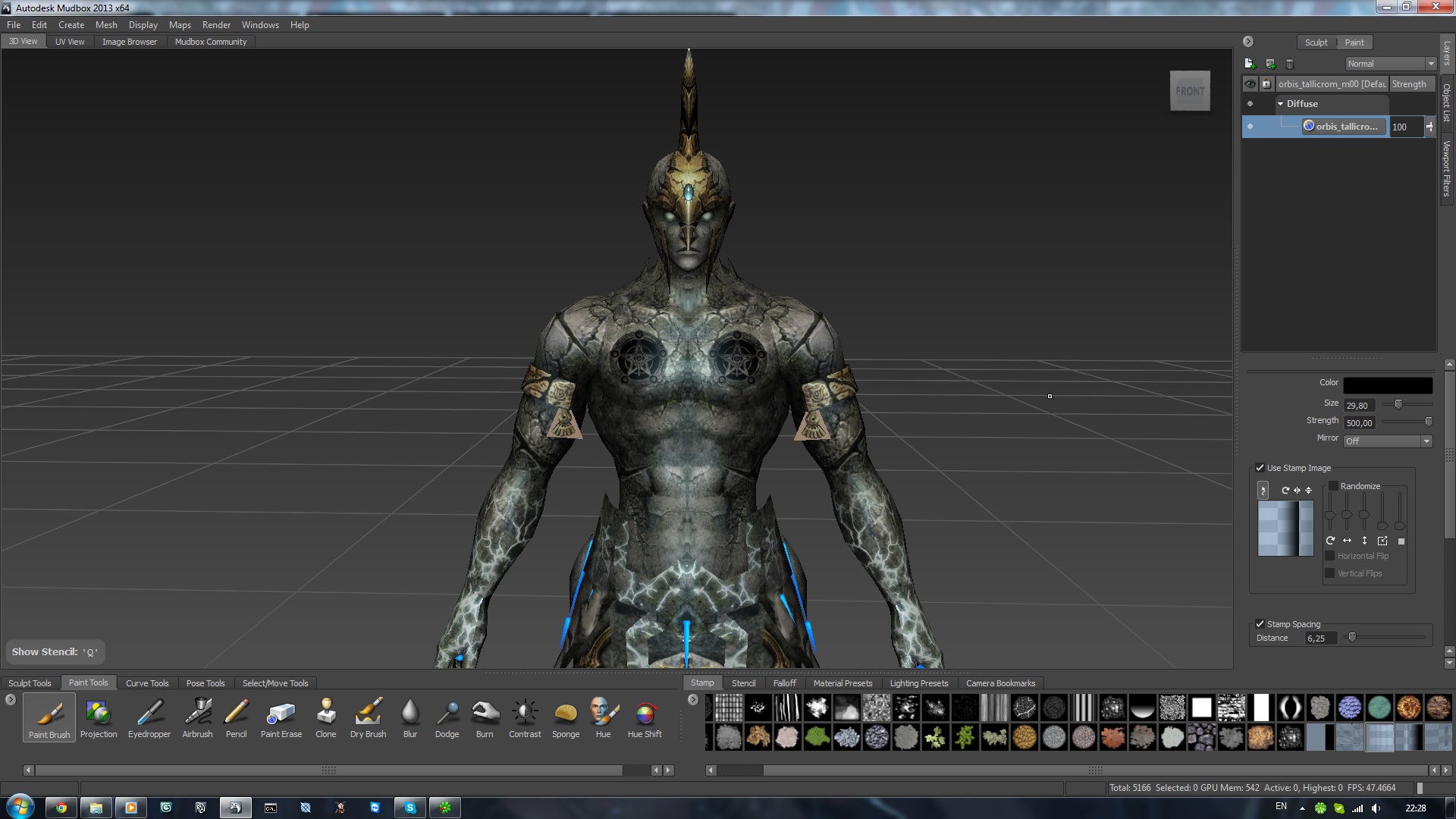1456x819 pixels.
Task: Open the Maps menu
Action: (x=180, y=25)
